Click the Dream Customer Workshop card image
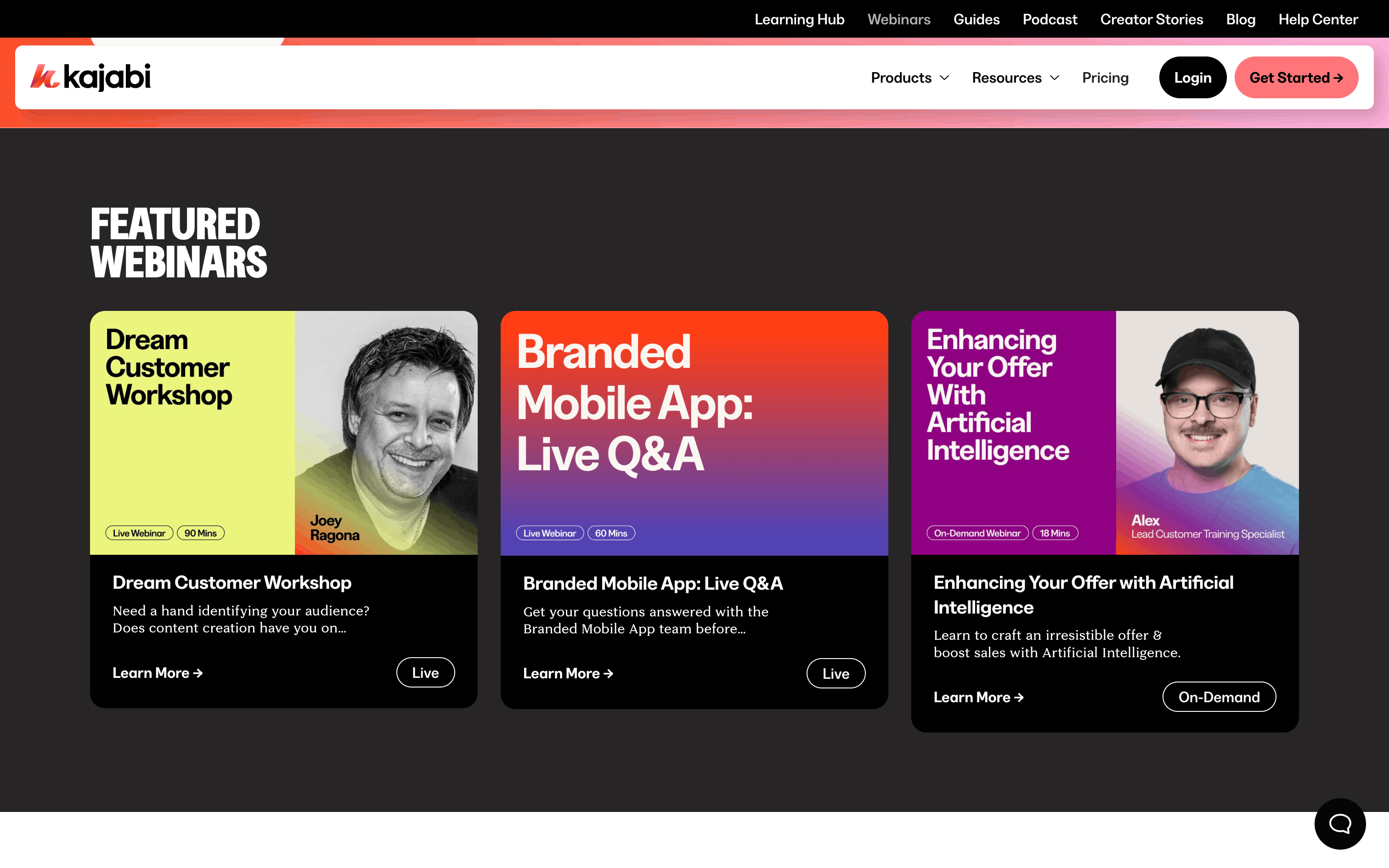The width and height of the screenshot is (1389, 868). (283, 433)
